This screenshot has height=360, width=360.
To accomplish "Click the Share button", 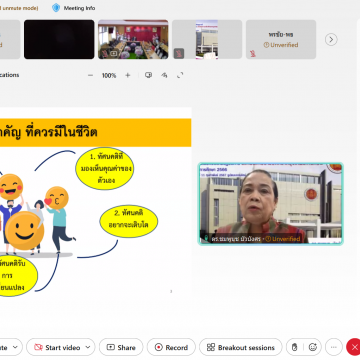I will [x=121, y=347].
